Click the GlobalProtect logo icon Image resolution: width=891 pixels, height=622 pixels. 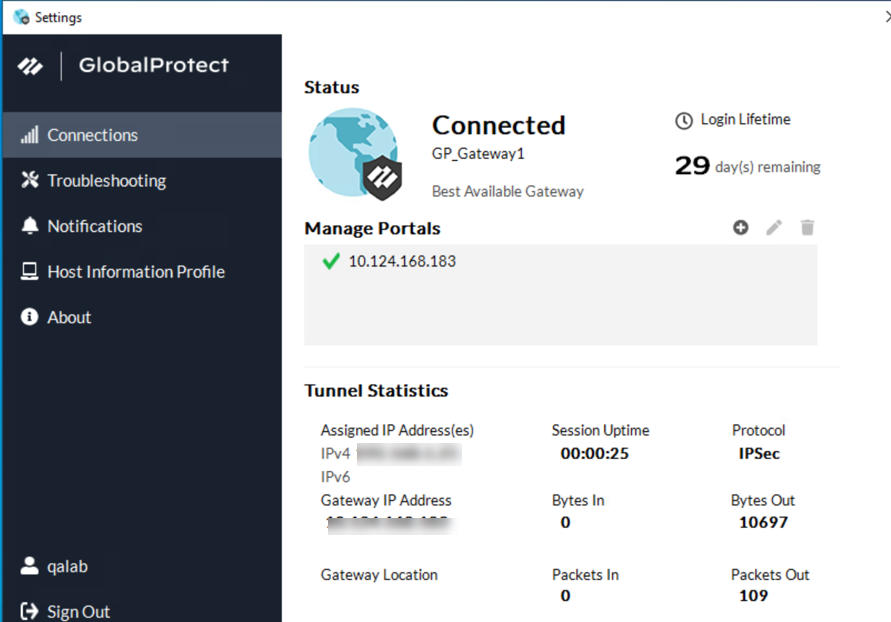(31, 67)
